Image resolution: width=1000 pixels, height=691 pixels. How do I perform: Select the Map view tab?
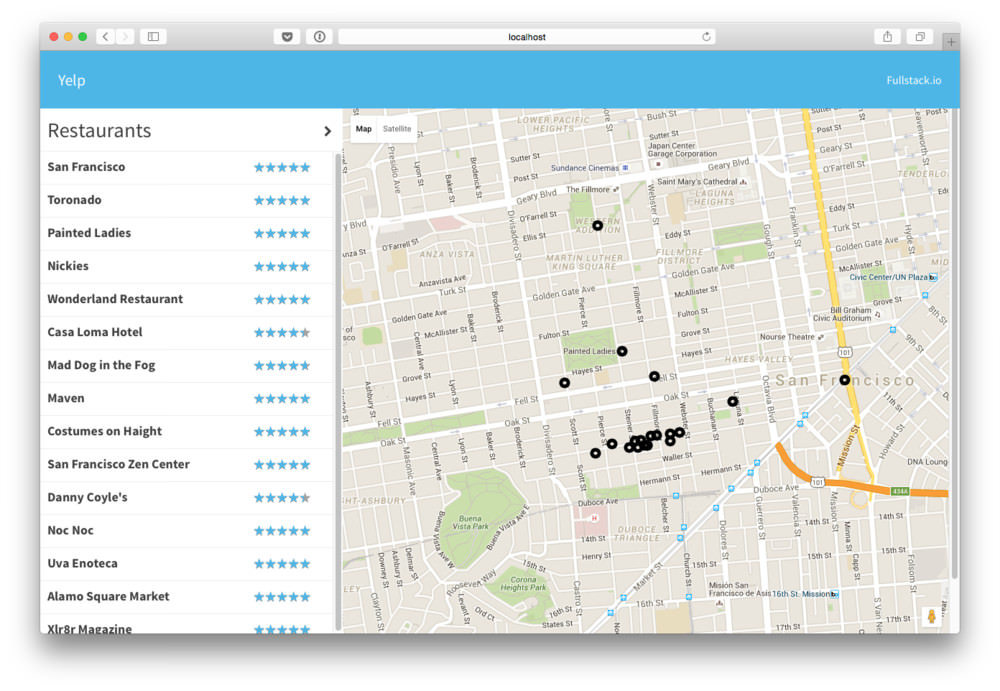(363, 129)
